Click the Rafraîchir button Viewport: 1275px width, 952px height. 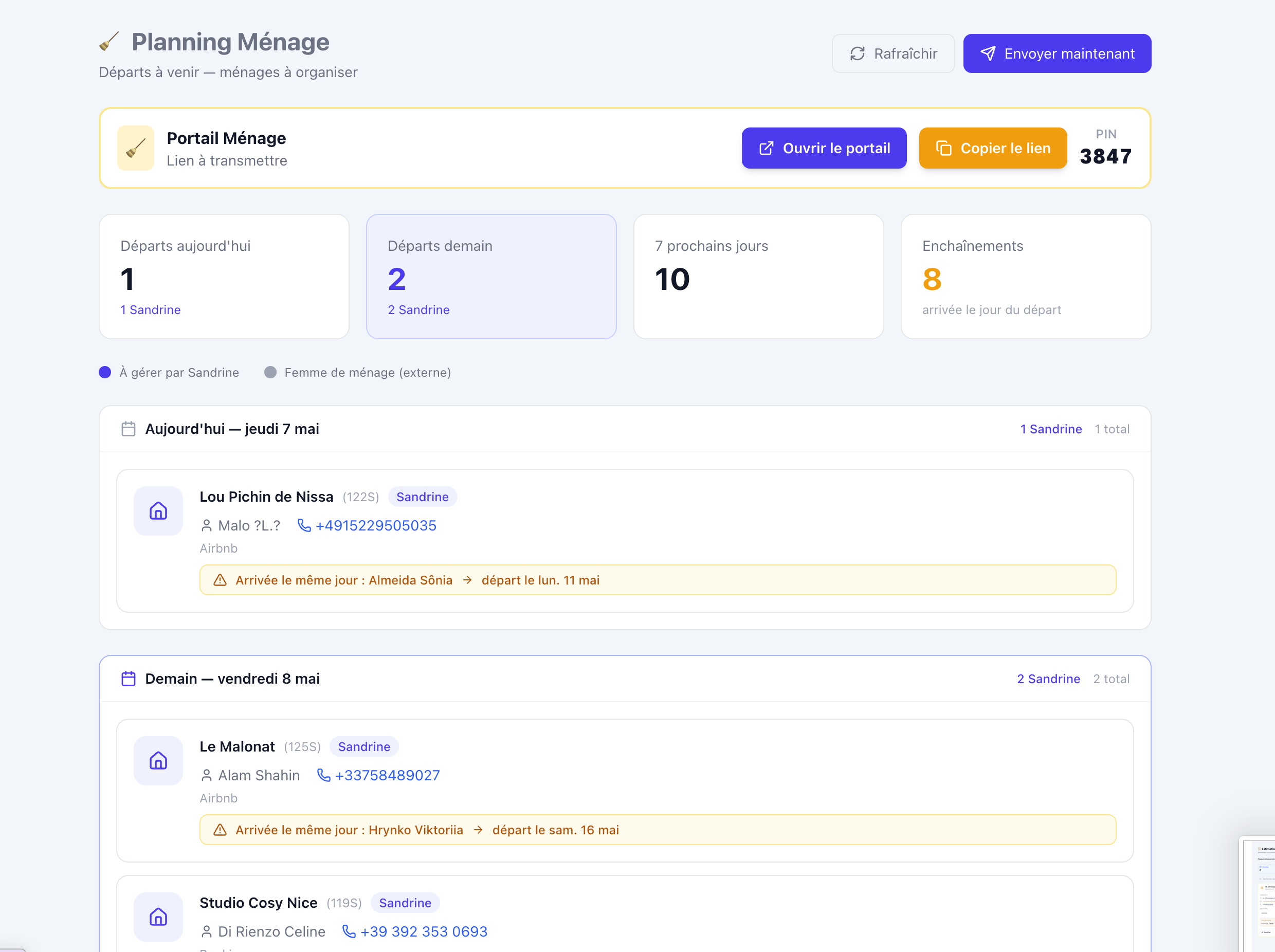click(893, 53)
